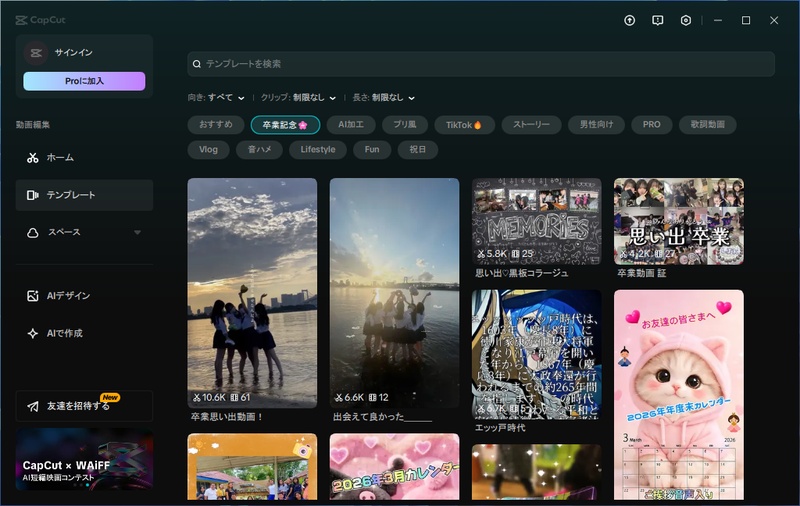
Task: Open the 卒業思い出動画！ beach template thumbnail
Action: 252,292
